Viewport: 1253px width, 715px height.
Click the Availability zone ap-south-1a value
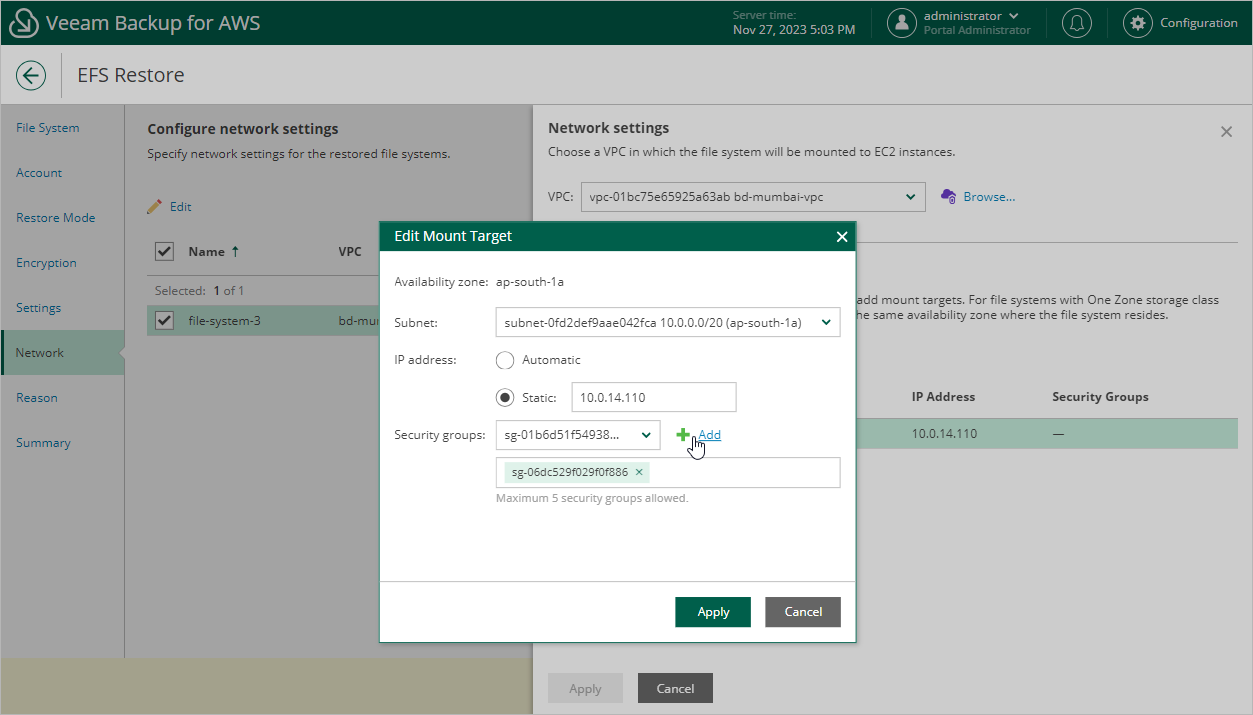pos(530,282)
